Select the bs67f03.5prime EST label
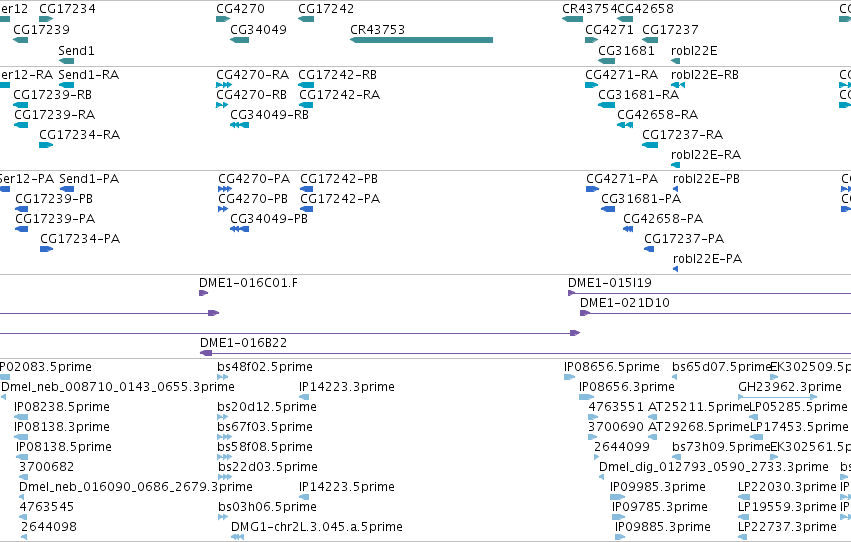 265,427
